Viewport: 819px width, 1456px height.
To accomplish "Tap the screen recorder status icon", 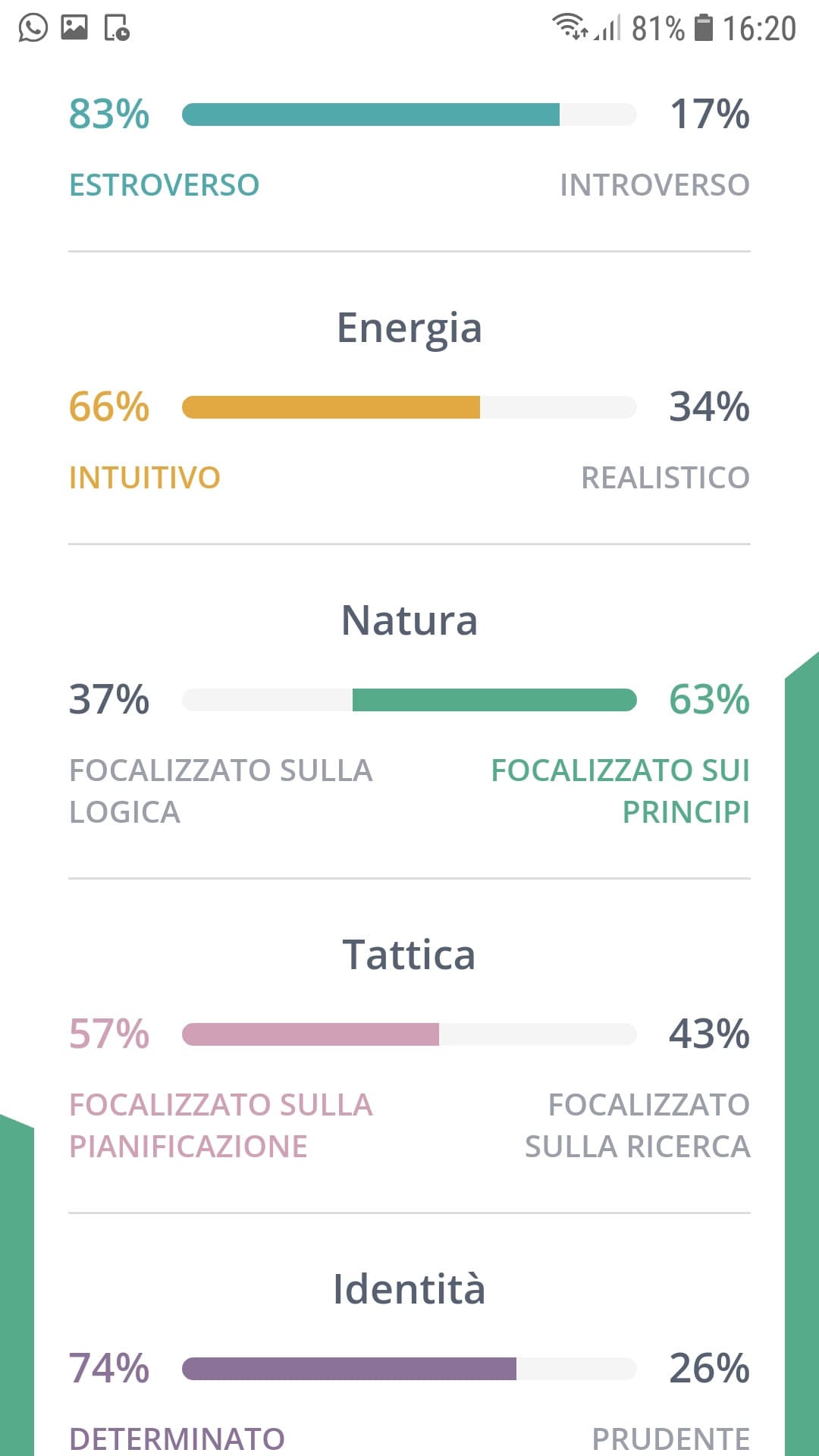I will coord(117,28).
